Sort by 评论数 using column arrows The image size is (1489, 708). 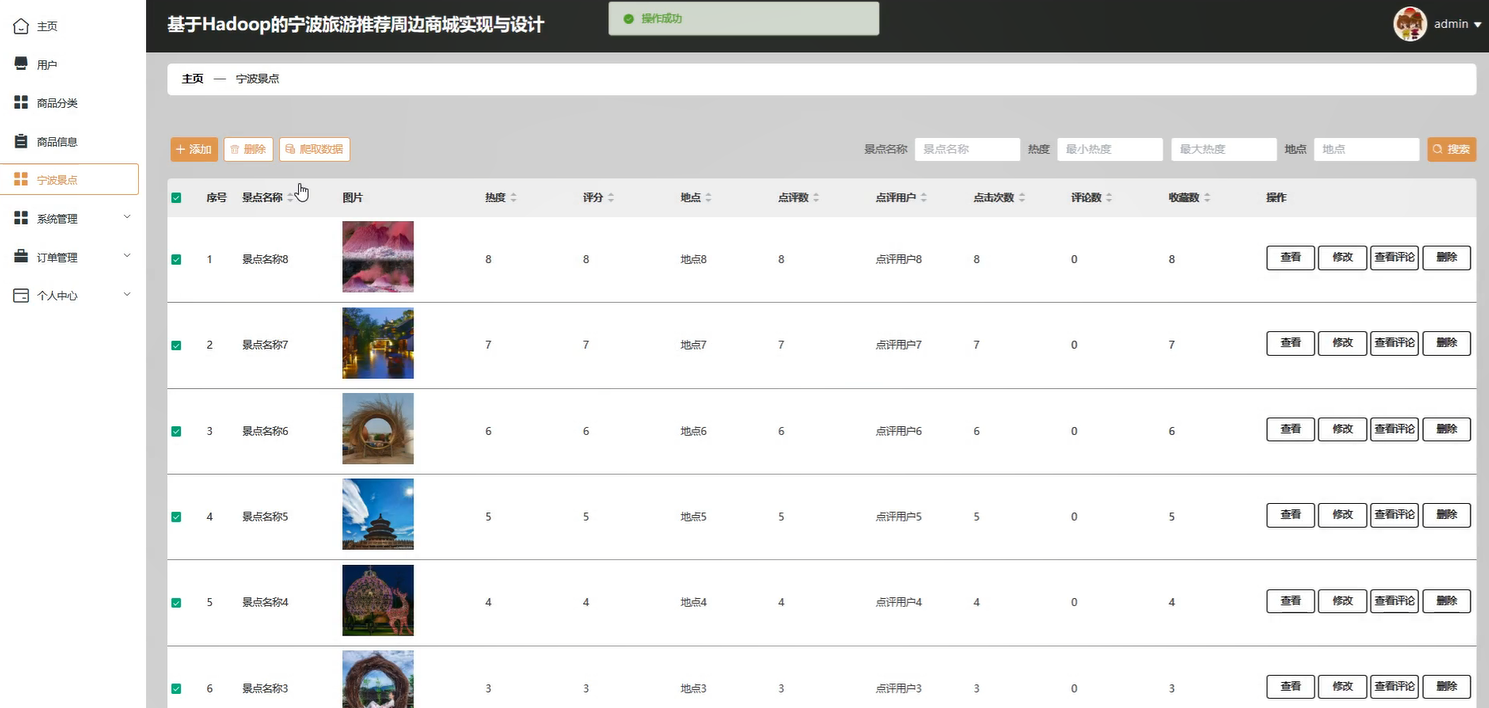tap(1109, 198)
